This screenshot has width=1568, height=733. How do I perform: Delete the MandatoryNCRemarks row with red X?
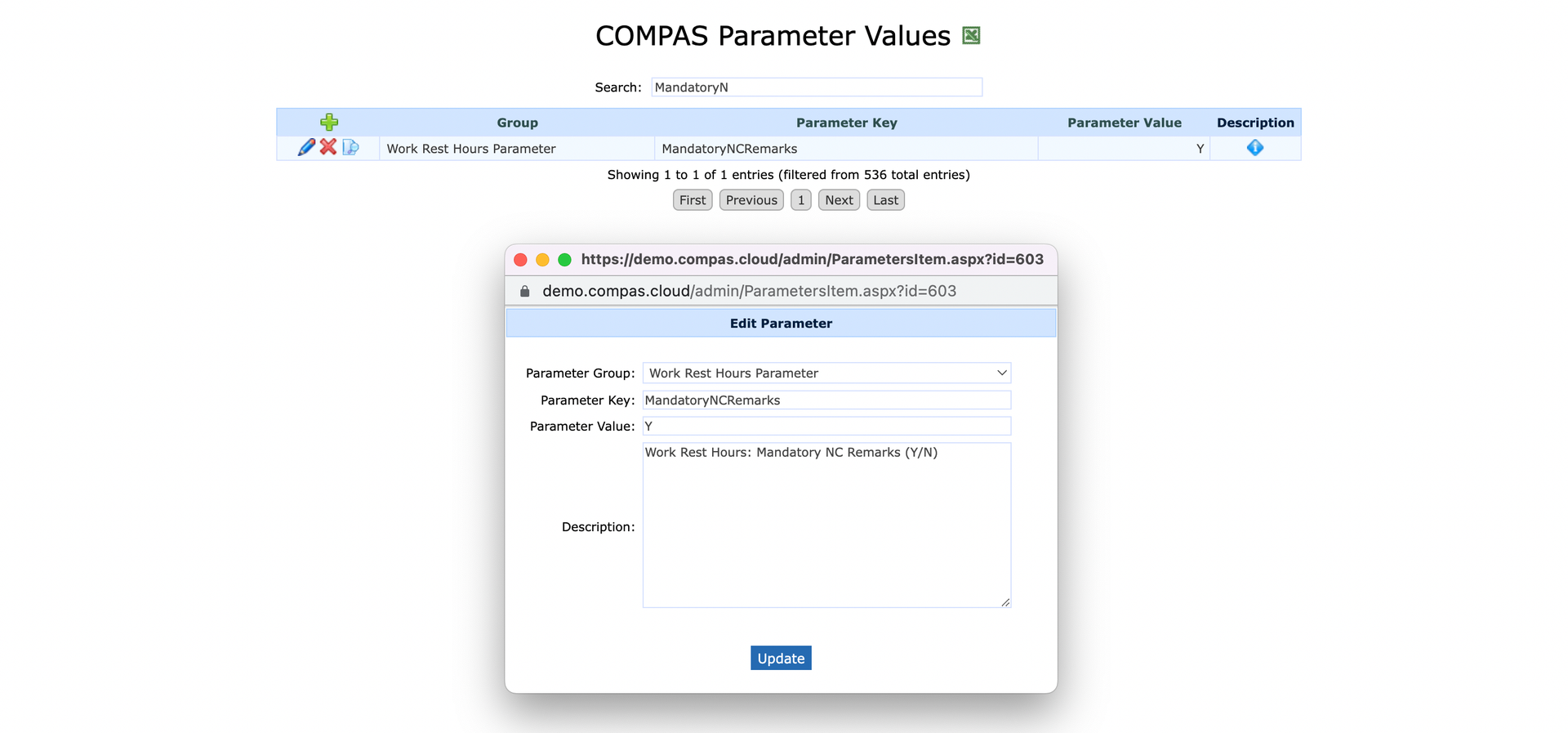[x=328, y=147]
